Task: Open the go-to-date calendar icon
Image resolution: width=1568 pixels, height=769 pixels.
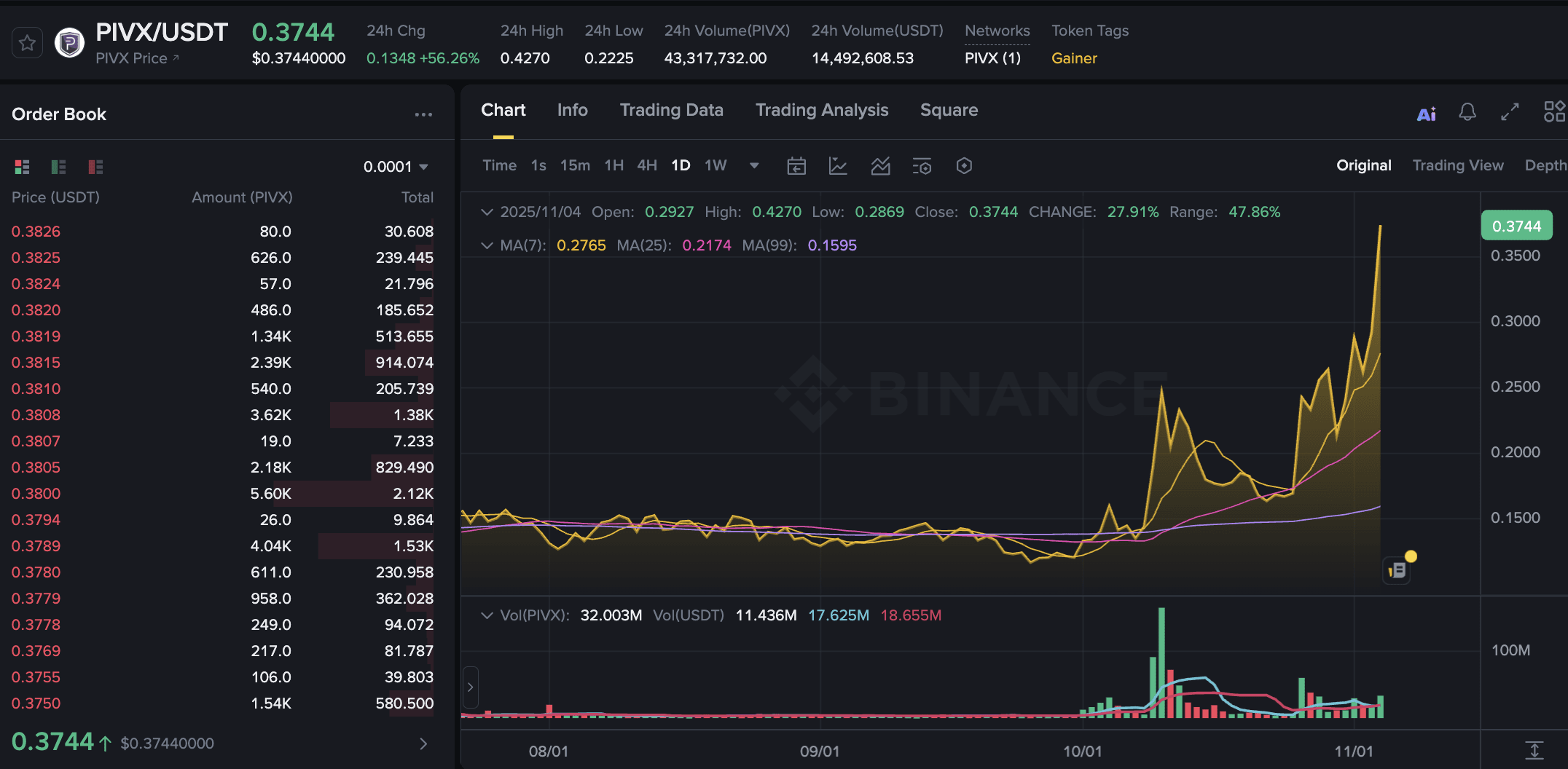Action: pyautogui.click(x=796, y=166)
